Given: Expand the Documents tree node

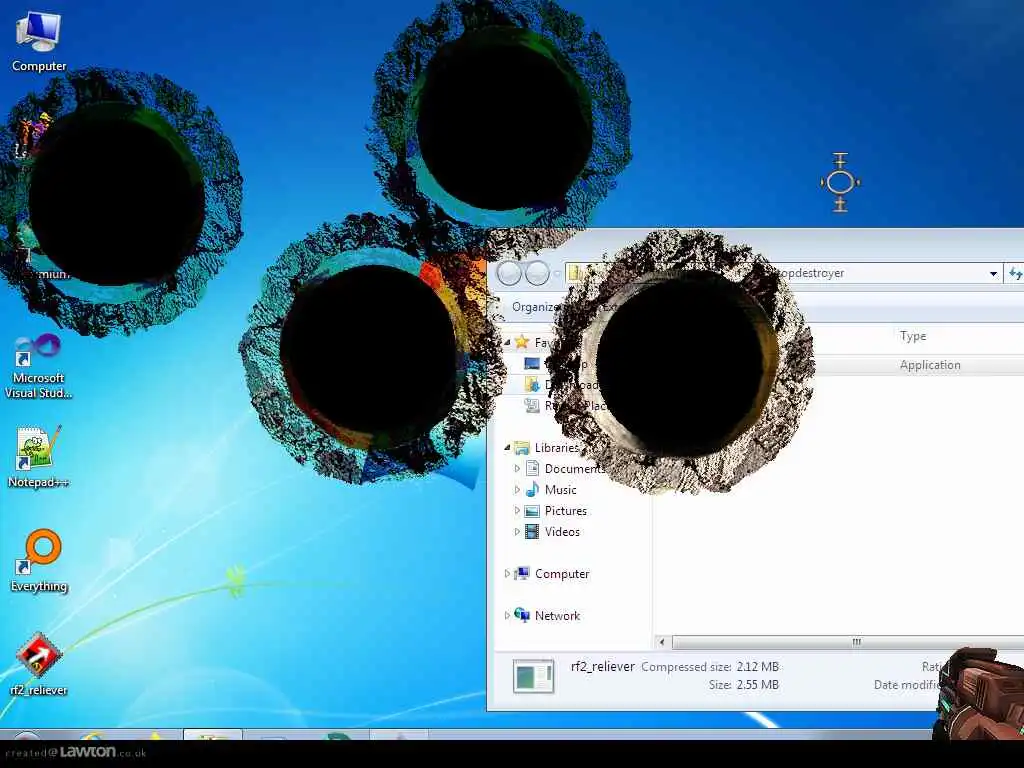Looking at the screenshot, I should (x=517, y=468).
